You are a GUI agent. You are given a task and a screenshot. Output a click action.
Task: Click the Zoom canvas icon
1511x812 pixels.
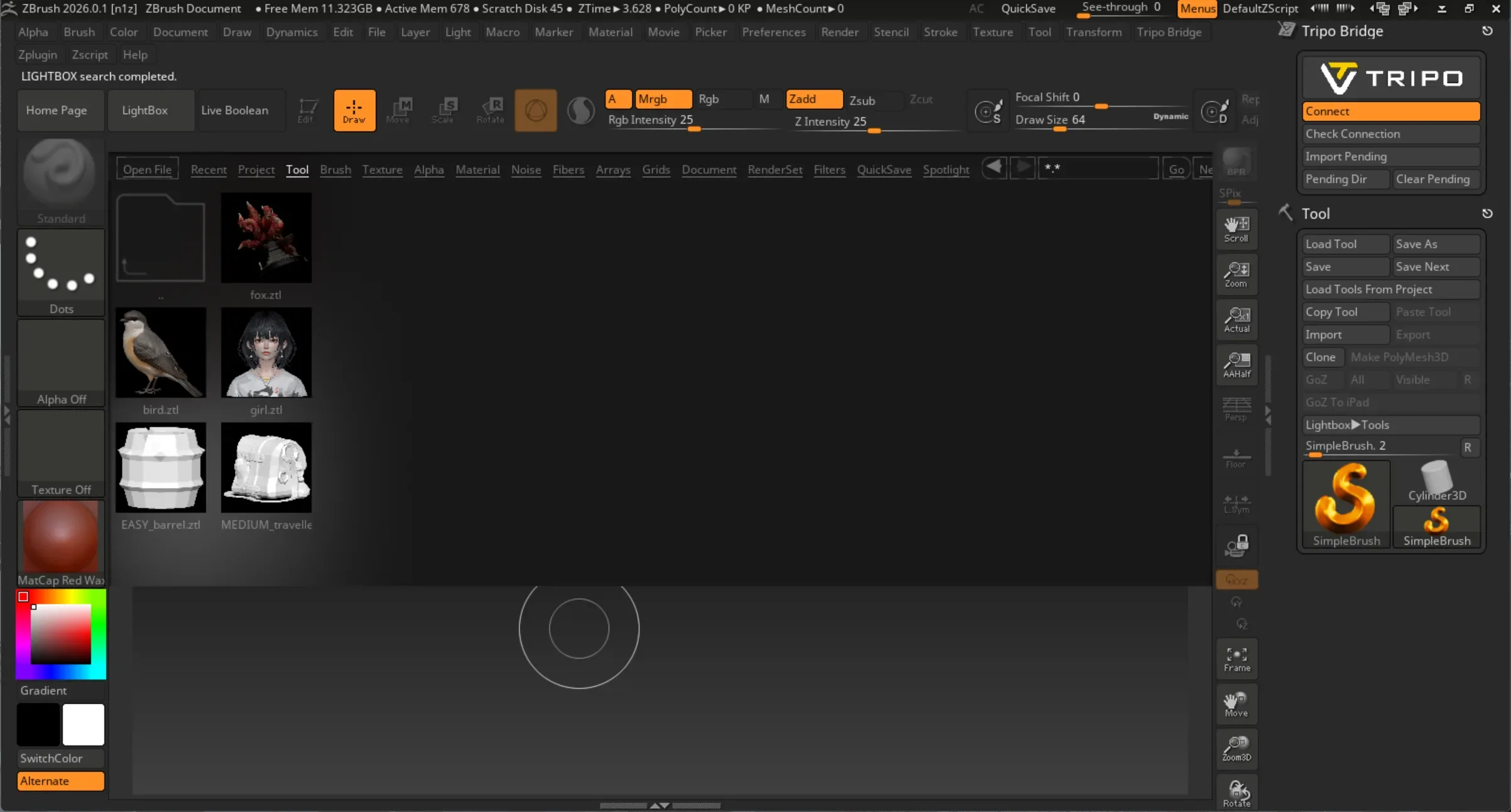click(x=1236, y=274)
